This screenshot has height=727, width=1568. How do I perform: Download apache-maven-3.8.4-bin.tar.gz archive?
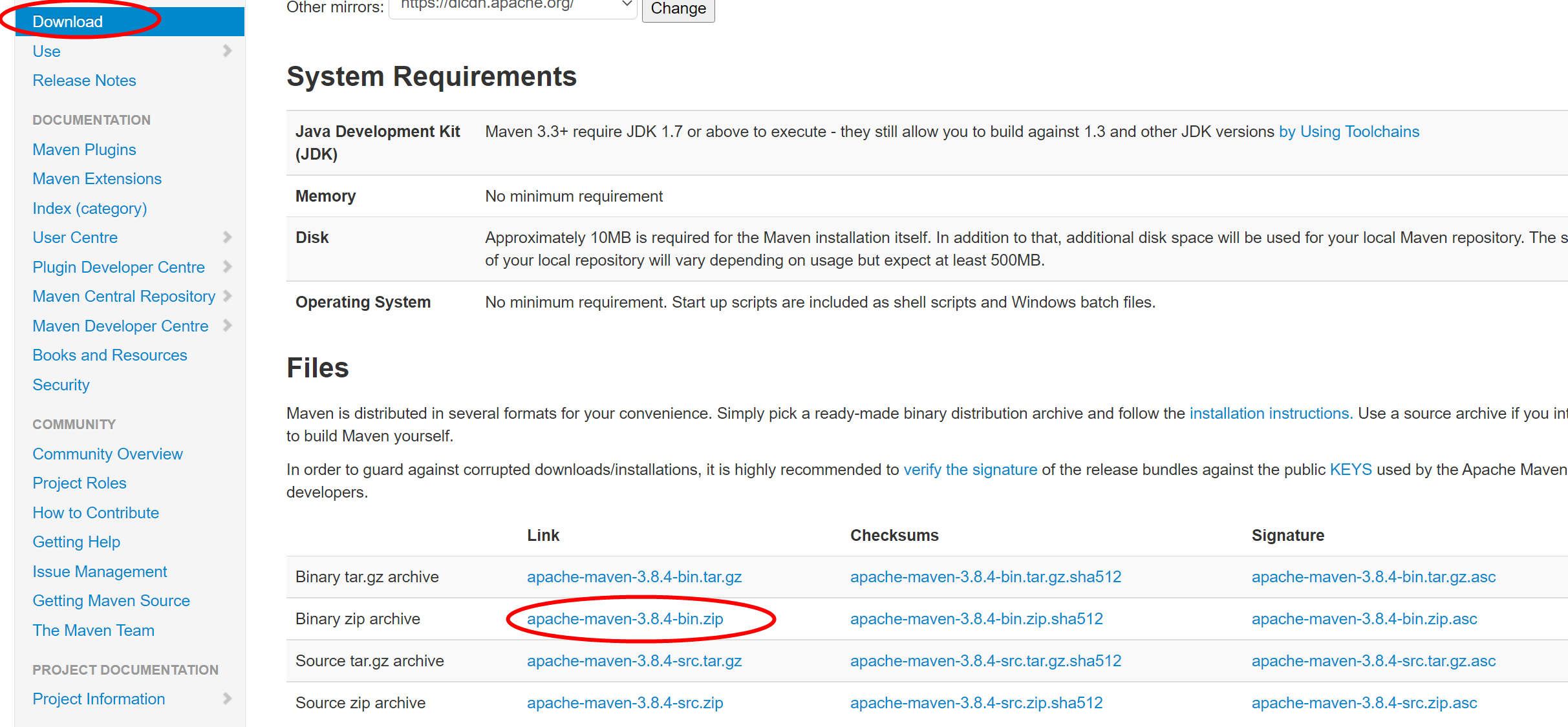pyautogui.click(x=634, y=576)
